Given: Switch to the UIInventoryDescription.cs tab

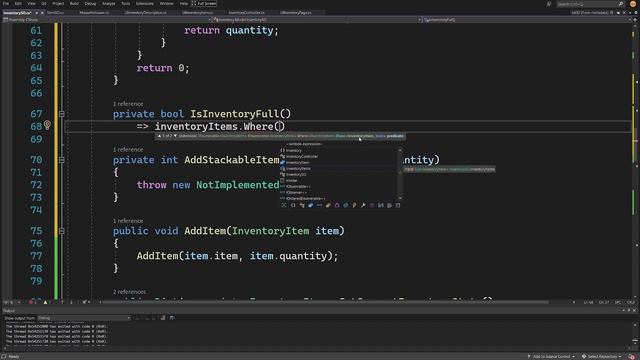Looking at the screenshot, I should click(x=146, y=13).
